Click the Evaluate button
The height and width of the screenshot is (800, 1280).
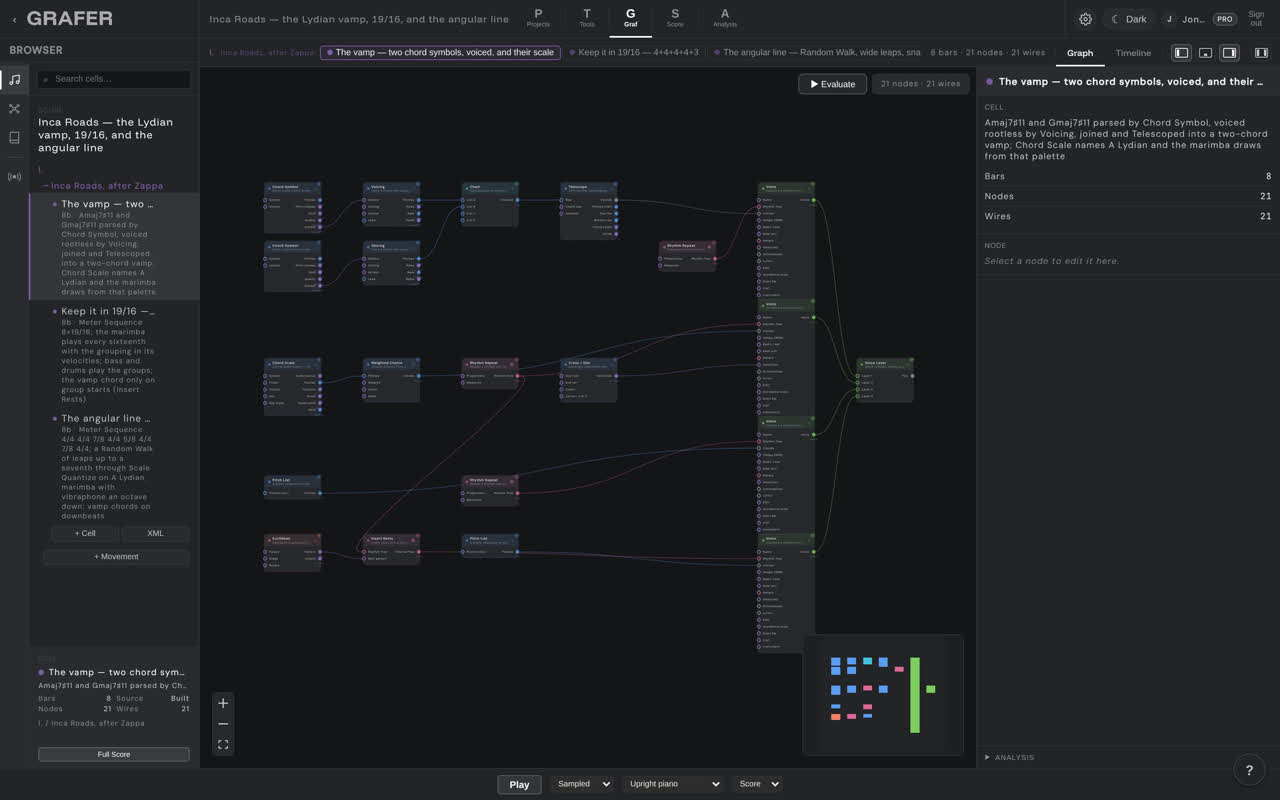[x=833, y=84]
